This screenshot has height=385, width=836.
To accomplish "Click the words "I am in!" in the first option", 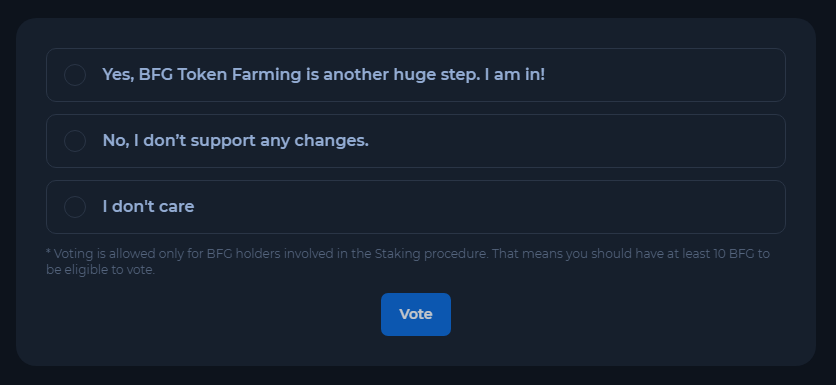I will pos(515,75).
